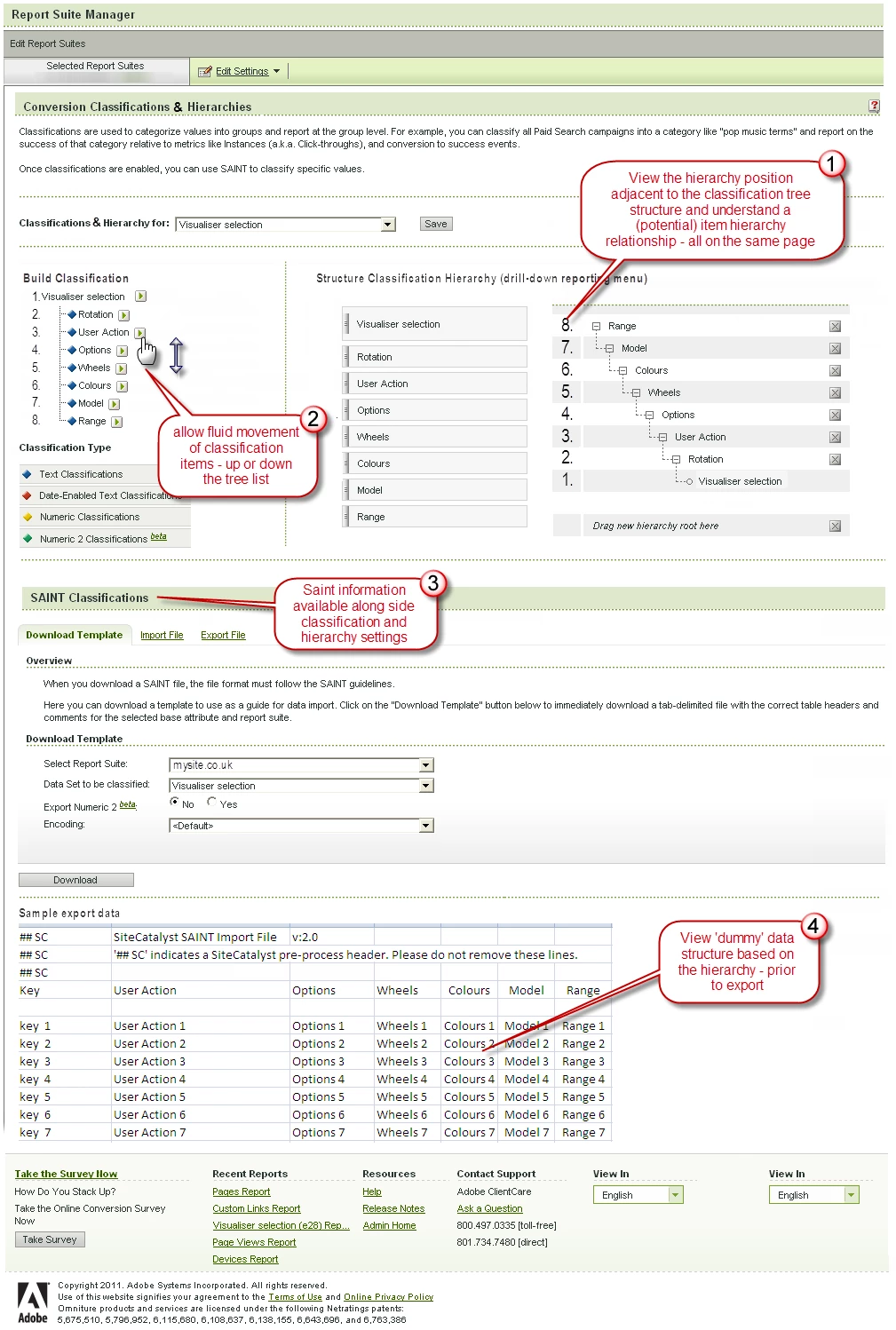The image size is (896, 1330).
Task: Click the blue diamond Text Classifications icon
Action: coord(27,474)
